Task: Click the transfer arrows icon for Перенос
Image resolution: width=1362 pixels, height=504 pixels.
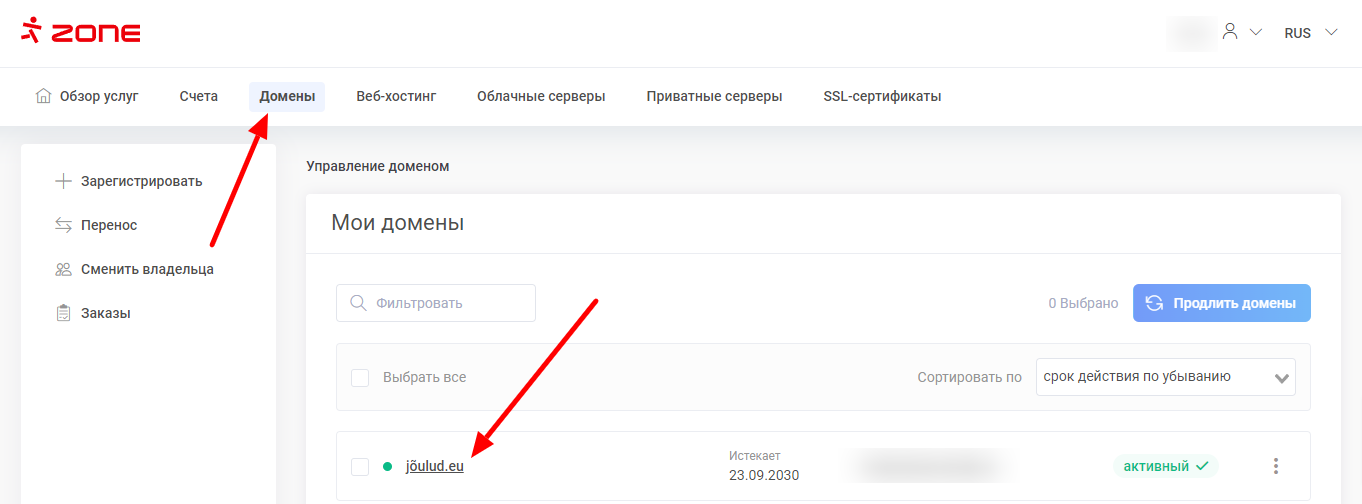Action: click(x=63, y=225)
